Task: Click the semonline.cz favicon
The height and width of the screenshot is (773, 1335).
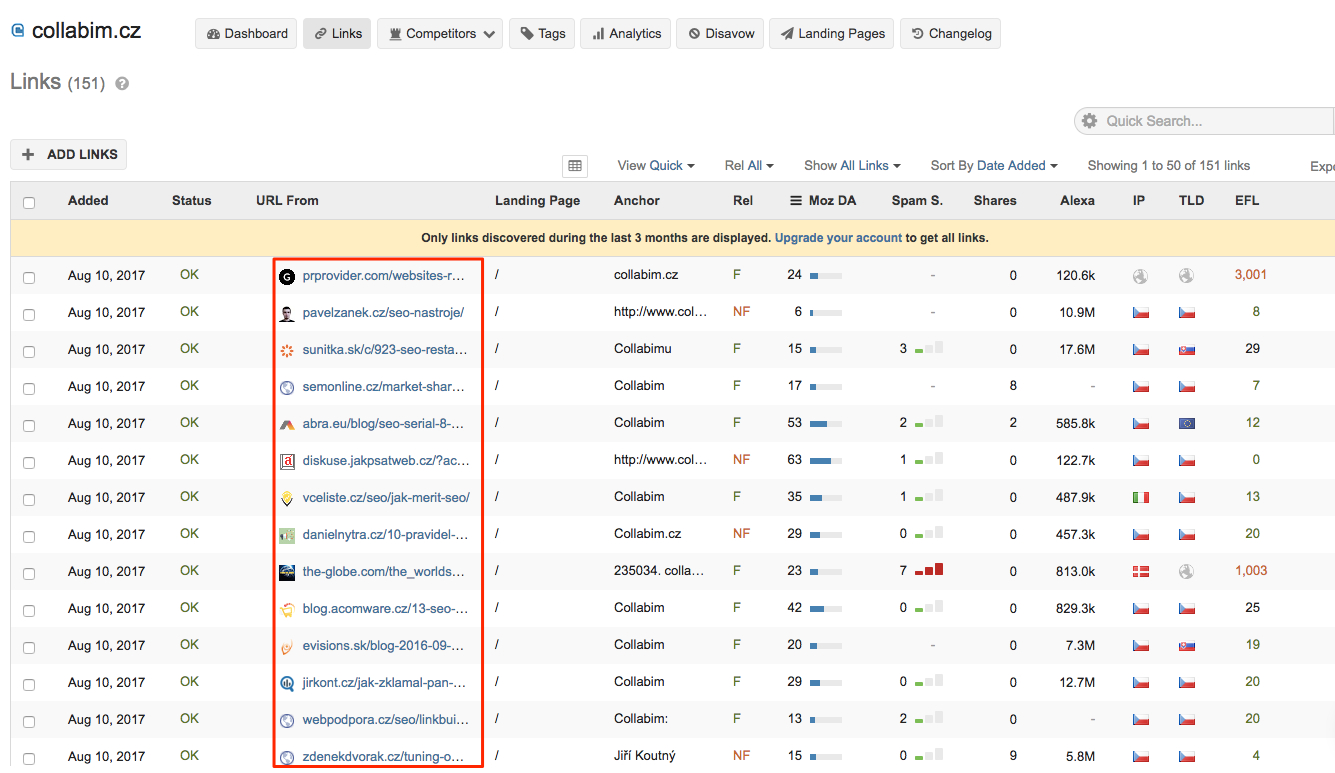Action: (x=287, y=387)
